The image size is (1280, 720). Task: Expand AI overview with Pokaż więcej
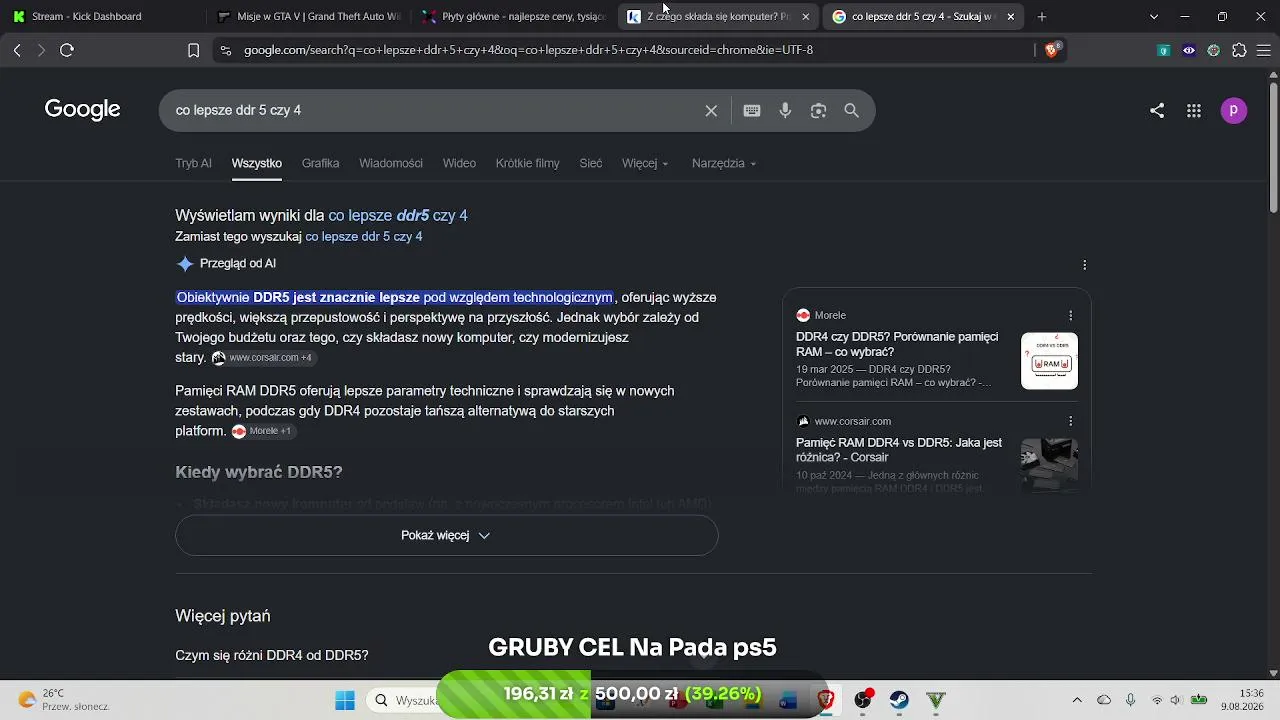[447, 535]
